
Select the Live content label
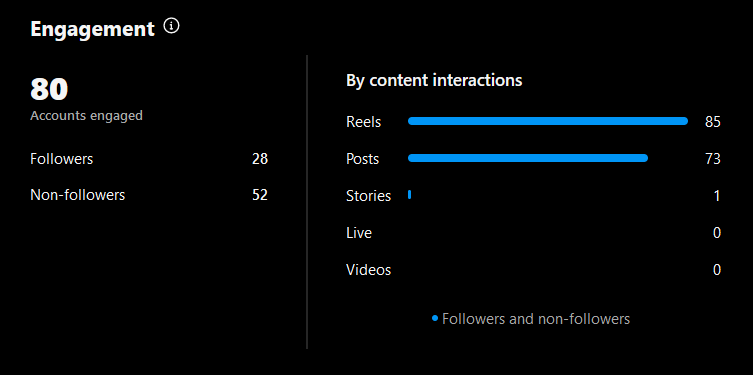[x=359, y=233]
